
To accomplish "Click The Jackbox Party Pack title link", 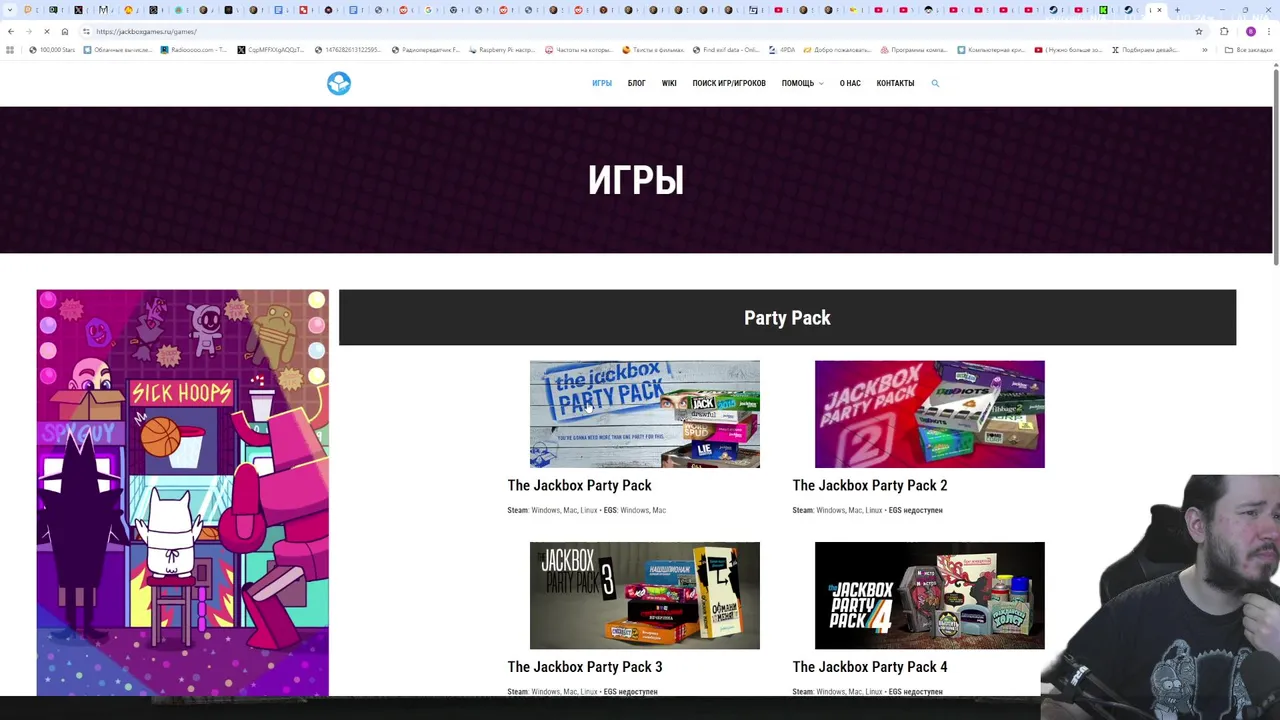I will click(579, 486).
